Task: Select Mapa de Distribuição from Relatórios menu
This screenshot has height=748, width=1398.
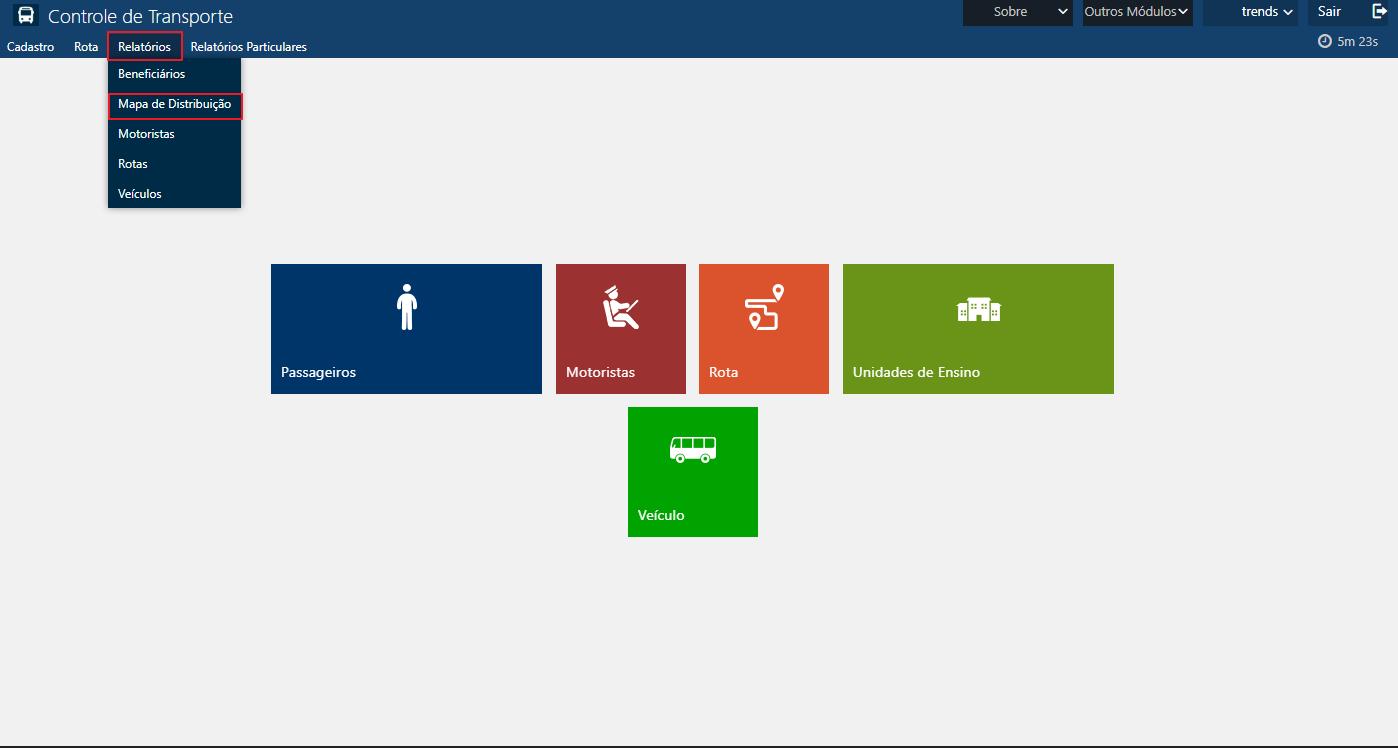Action: pyautogui.click(x=174, y=104)
